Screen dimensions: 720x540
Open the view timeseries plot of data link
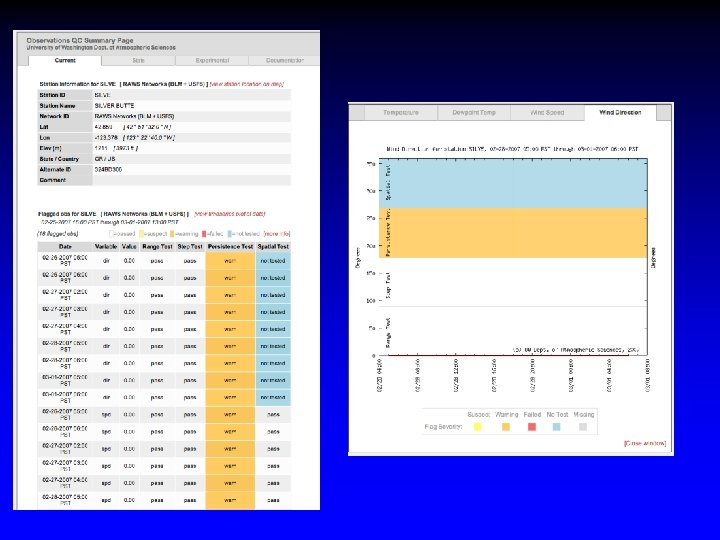[230, 214]
